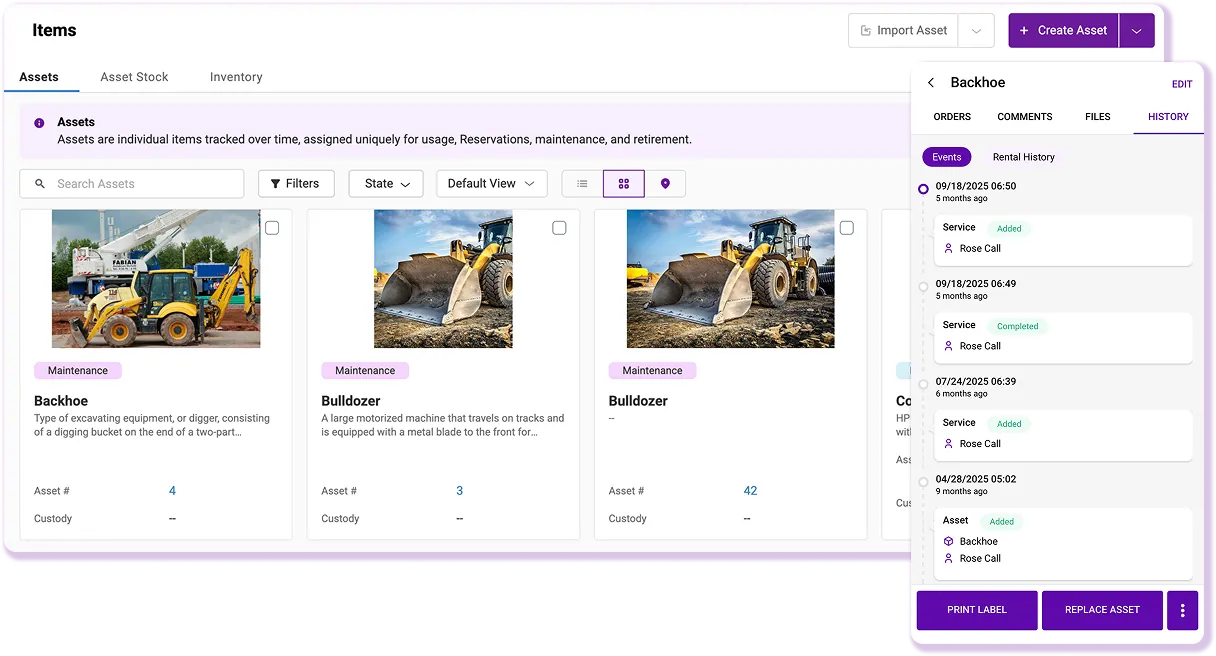Switch to list view icon
The height and width of the screenshot is (656, 1216).
click(x=582, y=184)
